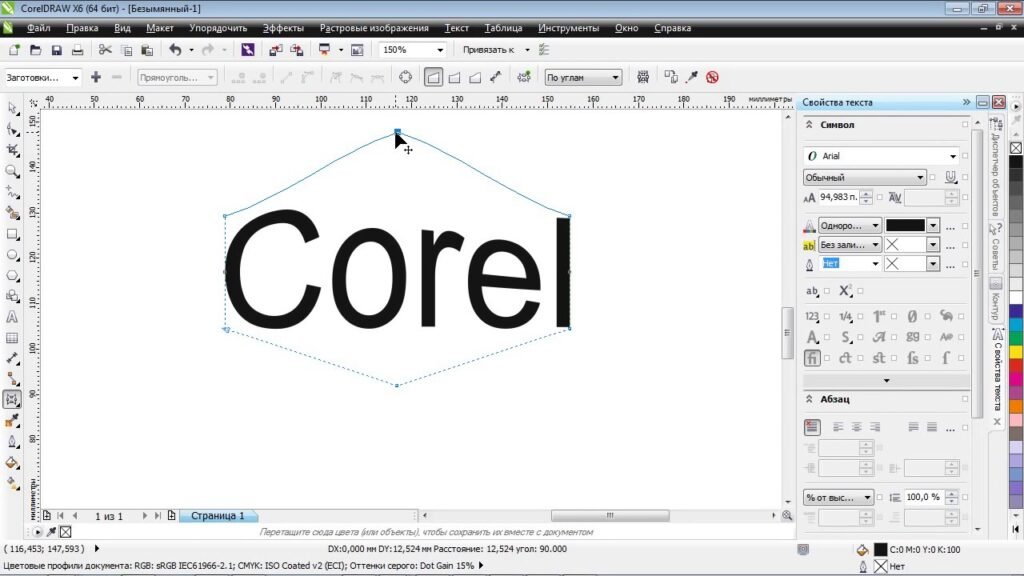
Task: Collapse the Символ section
Action: (809, 125)
